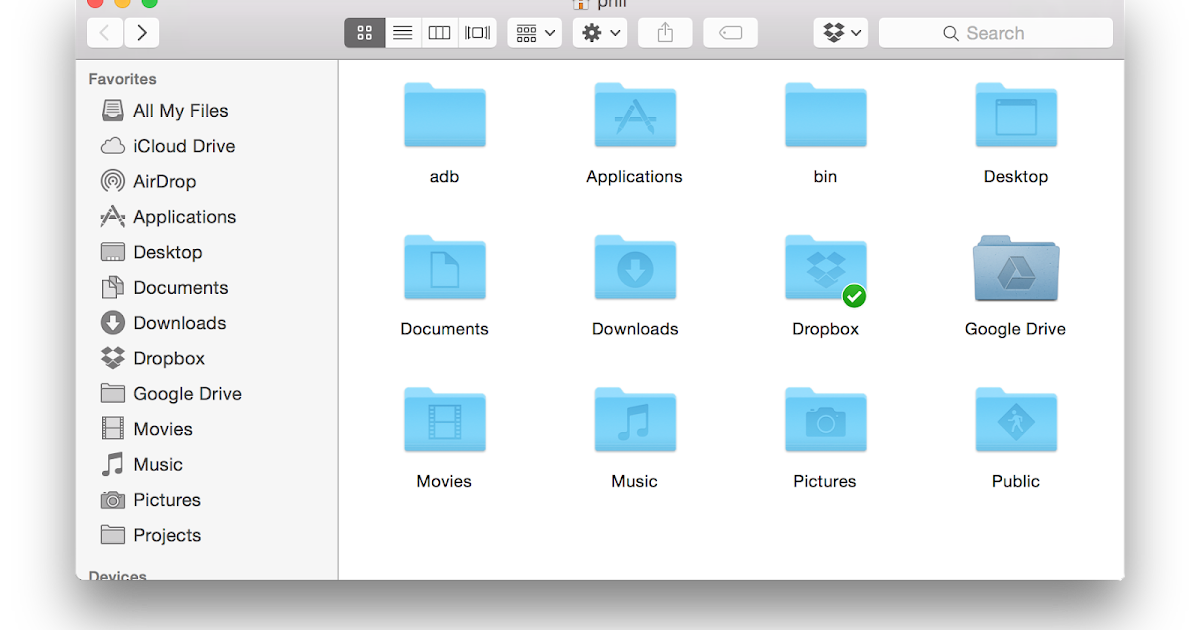Image resolution: width=1200 pixels, height=630 pixels.
Task: Open the gear Action menu
Action: 600,33
